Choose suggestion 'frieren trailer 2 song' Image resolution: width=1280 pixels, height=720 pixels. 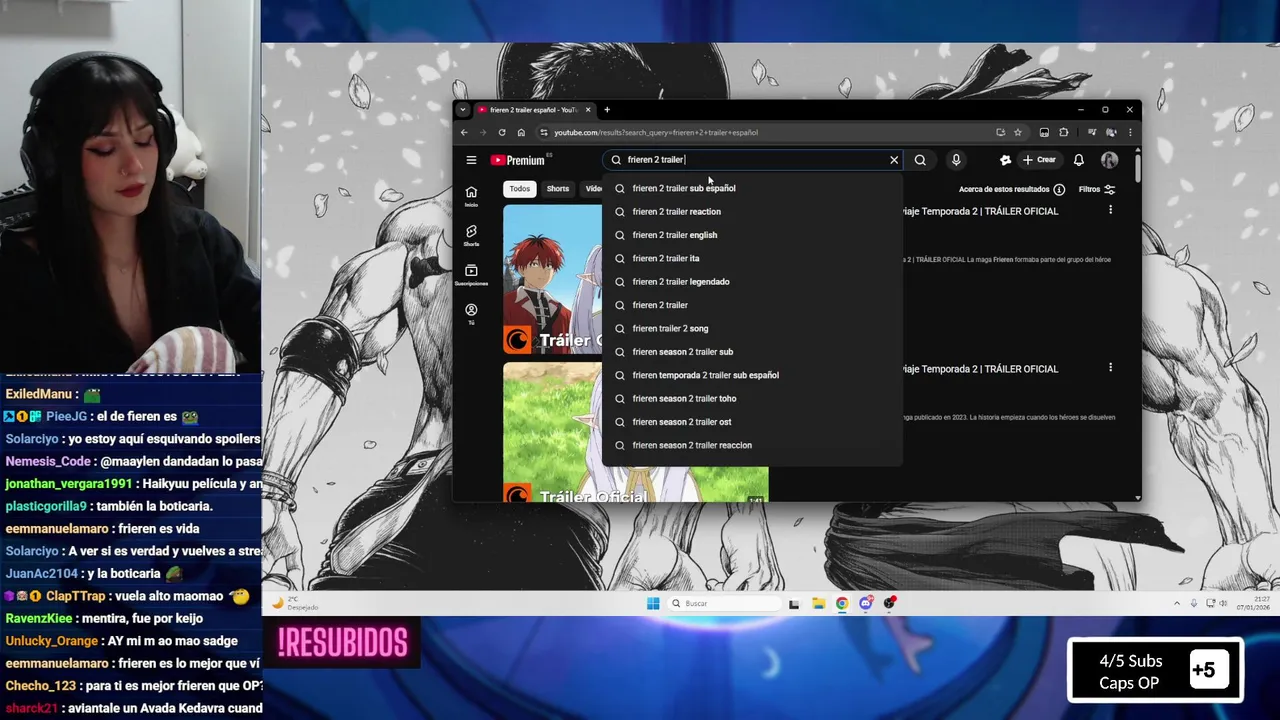click(752, 328)
